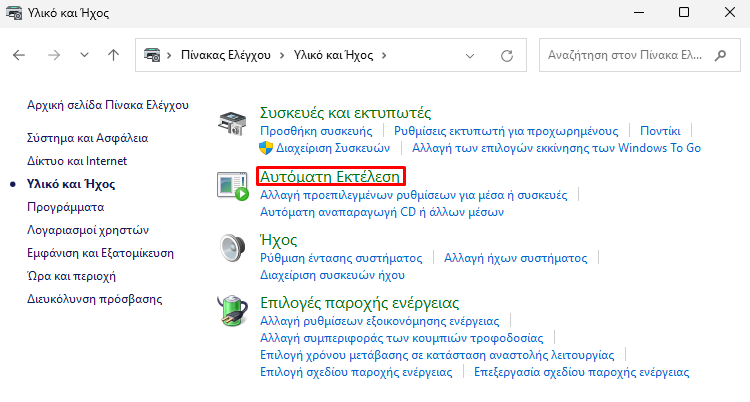This screenshot has width=750, height=402.
Task: Refresh the Control Panel view
Action: click(x=507, y=56)
